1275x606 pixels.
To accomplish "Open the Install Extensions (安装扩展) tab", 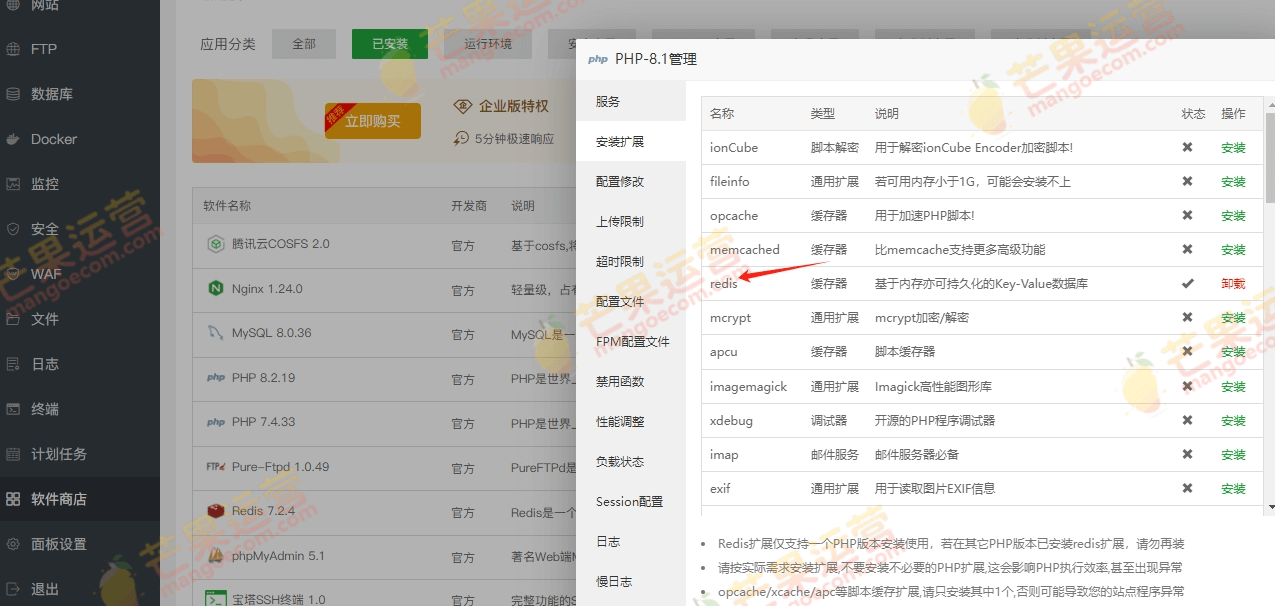I will (x=620, y=142).
